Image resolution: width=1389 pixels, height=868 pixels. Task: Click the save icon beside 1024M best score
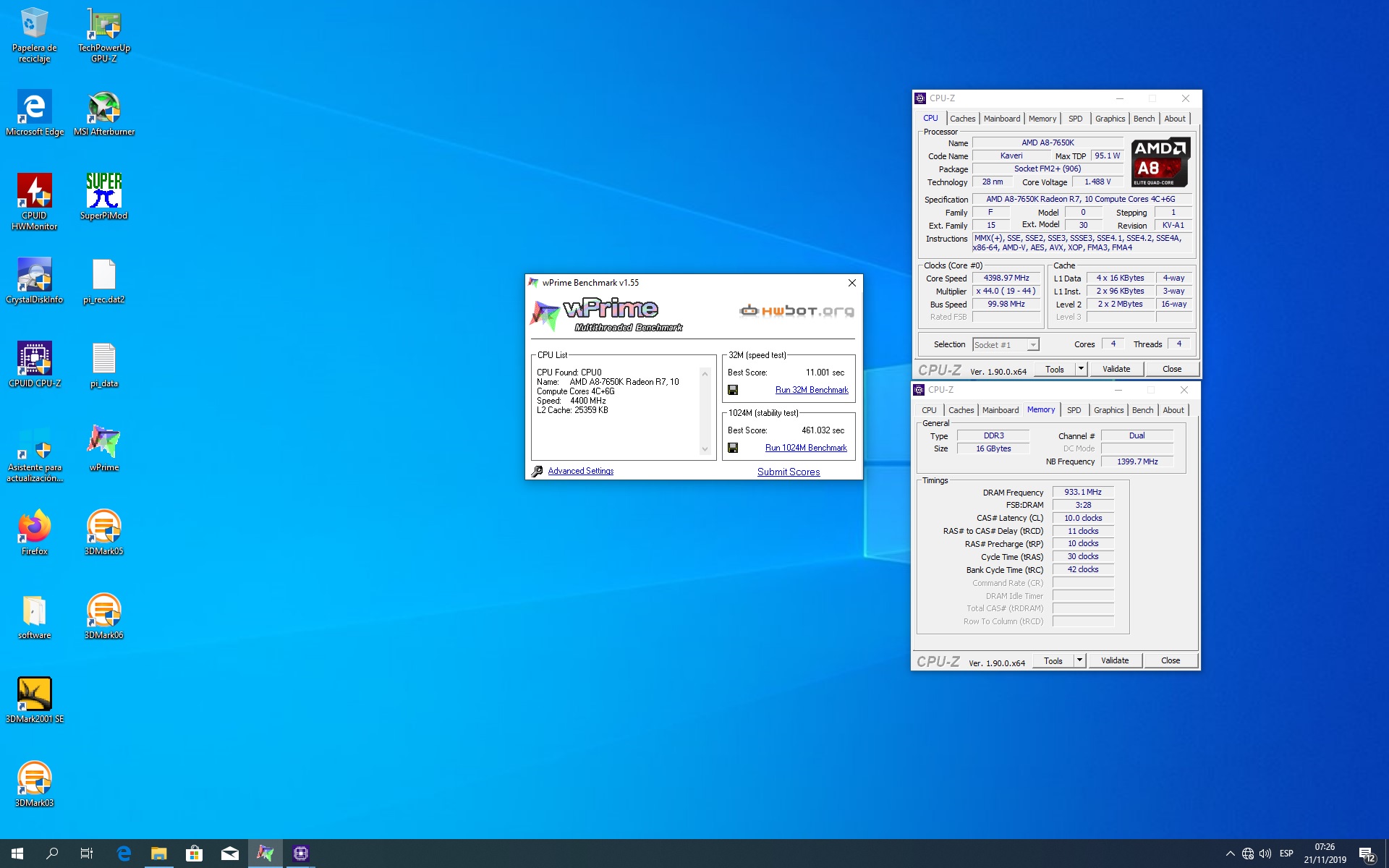point(733,448)
